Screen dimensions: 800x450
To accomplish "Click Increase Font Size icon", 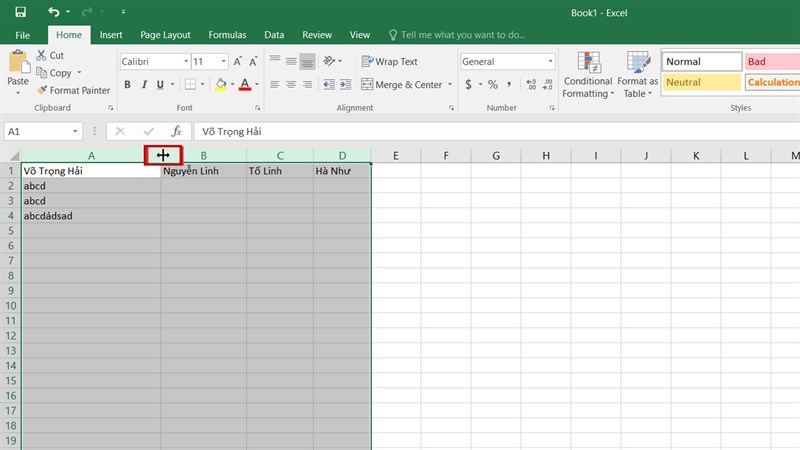I will pyautogui.click(x=237, y=62).
